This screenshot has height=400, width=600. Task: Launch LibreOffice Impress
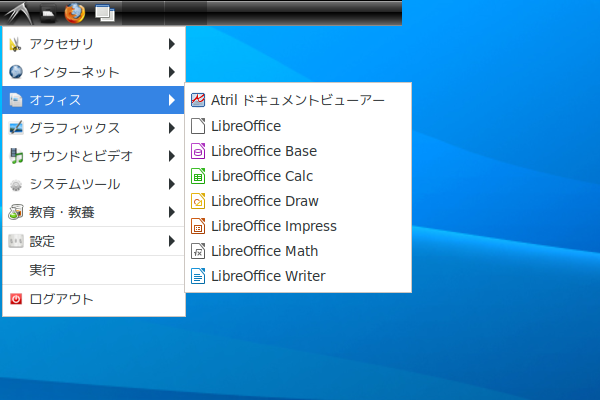click(298, 226)
